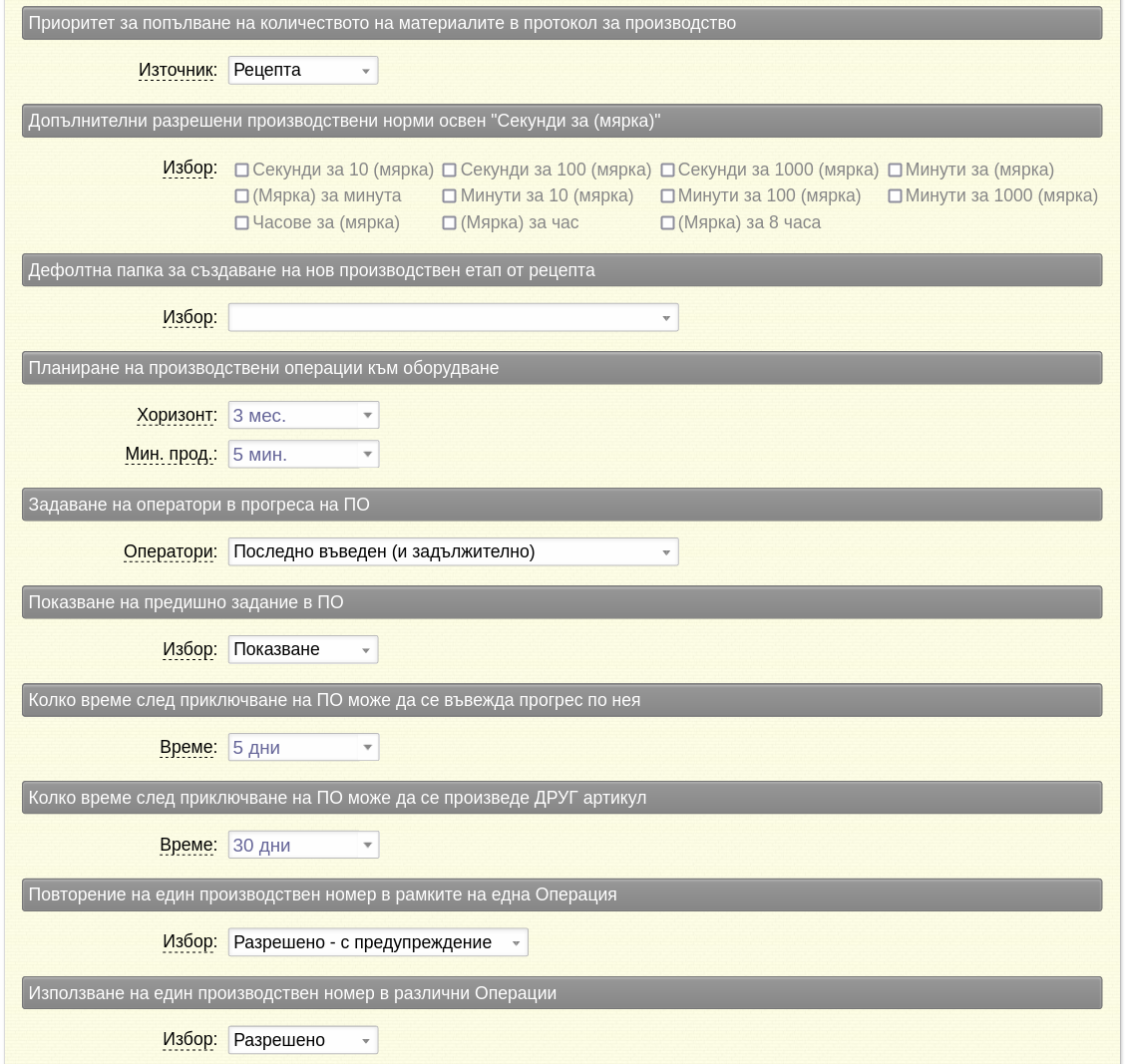Open the Показване selection dropdown
1125x1064 pixels.
[303, 649]
